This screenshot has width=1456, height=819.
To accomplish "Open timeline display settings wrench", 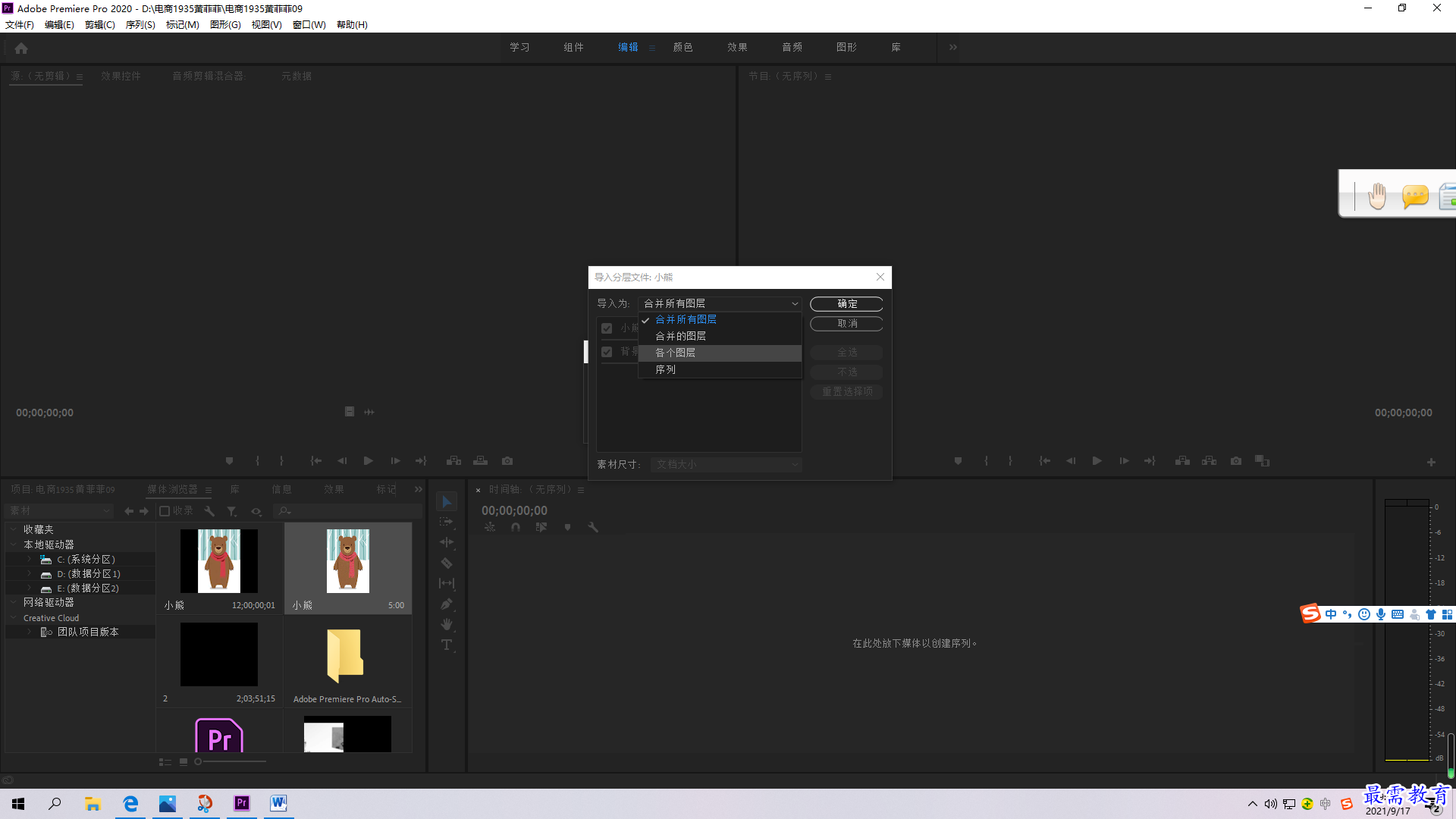I will point(593,527).
